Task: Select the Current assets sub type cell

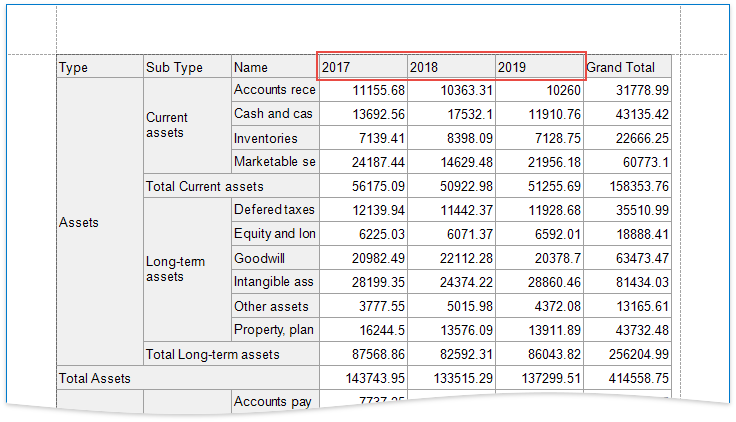Action: 187,125
